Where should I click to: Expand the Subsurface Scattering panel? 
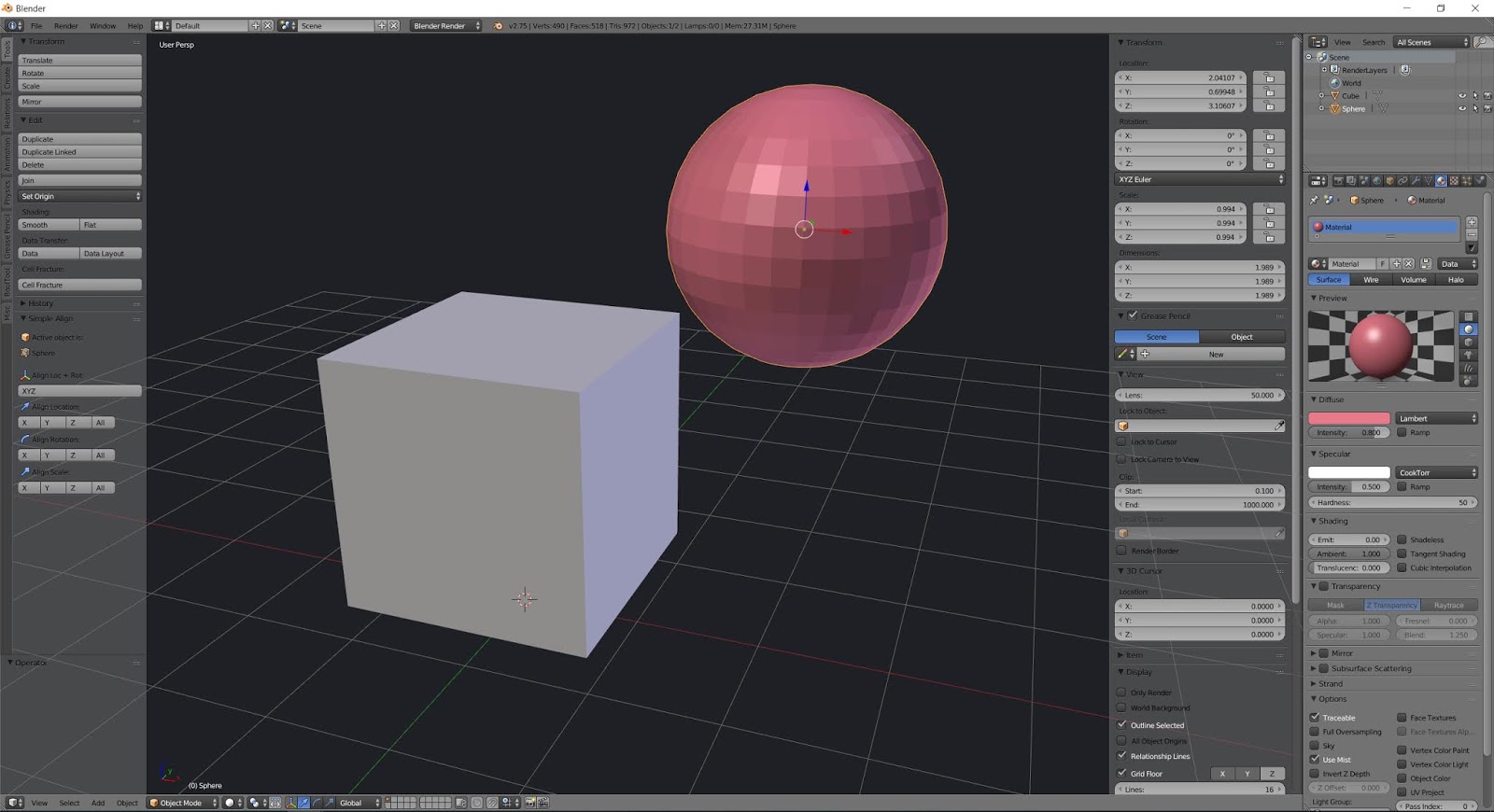(x=1314, y=668)
